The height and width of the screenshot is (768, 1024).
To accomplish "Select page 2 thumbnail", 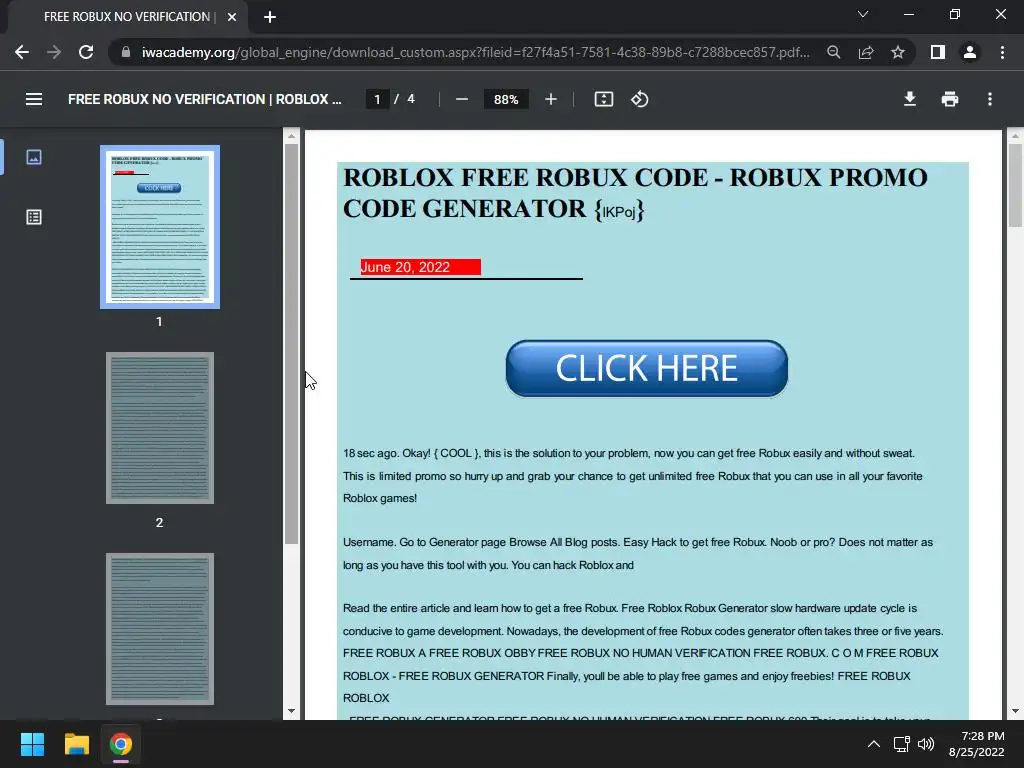I will (160, 428).
